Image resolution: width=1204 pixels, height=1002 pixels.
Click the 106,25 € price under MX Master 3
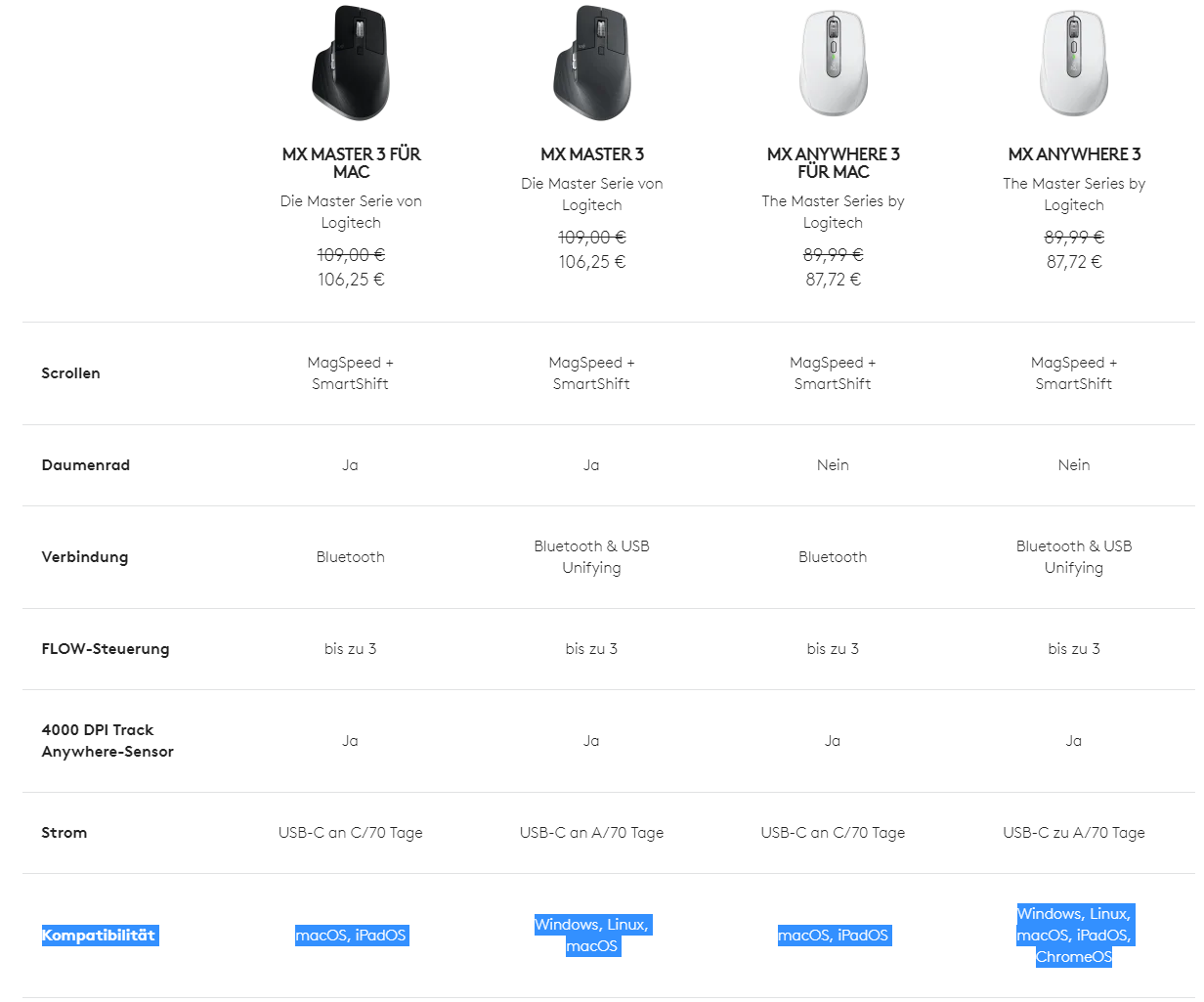[x=592, y=262]
